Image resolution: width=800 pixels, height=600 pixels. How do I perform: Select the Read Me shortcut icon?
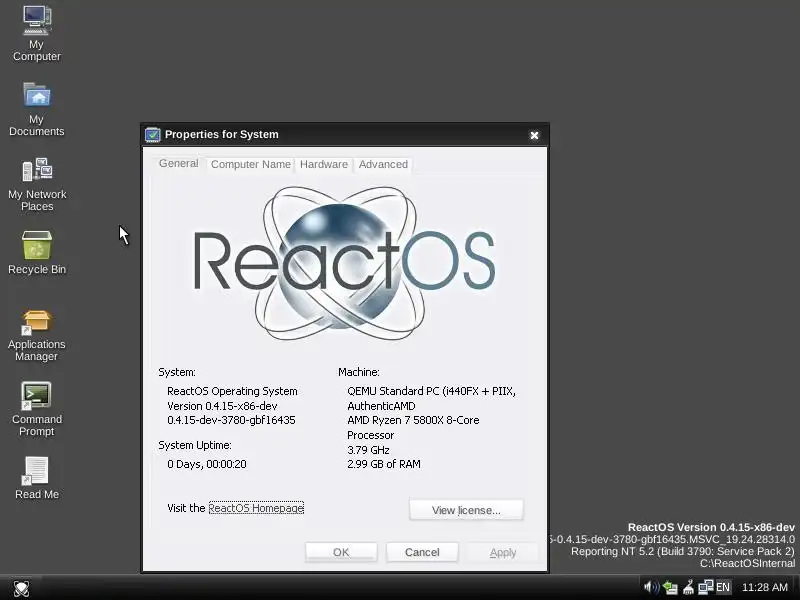pos(37,478)
